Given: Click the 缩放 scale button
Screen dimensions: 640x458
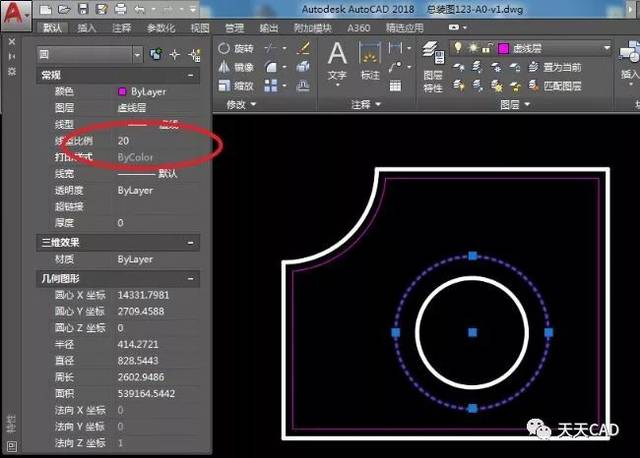Looking at the screenshot, I should [x=236, y=86].
